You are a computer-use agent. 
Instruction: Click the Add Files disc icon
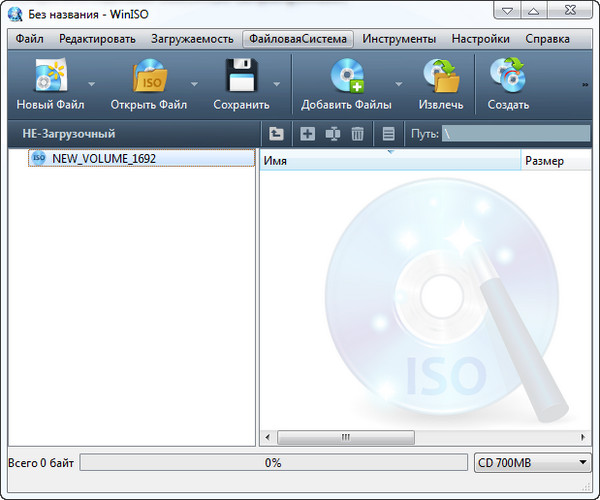pyautogui.click(x=347, y=75)
